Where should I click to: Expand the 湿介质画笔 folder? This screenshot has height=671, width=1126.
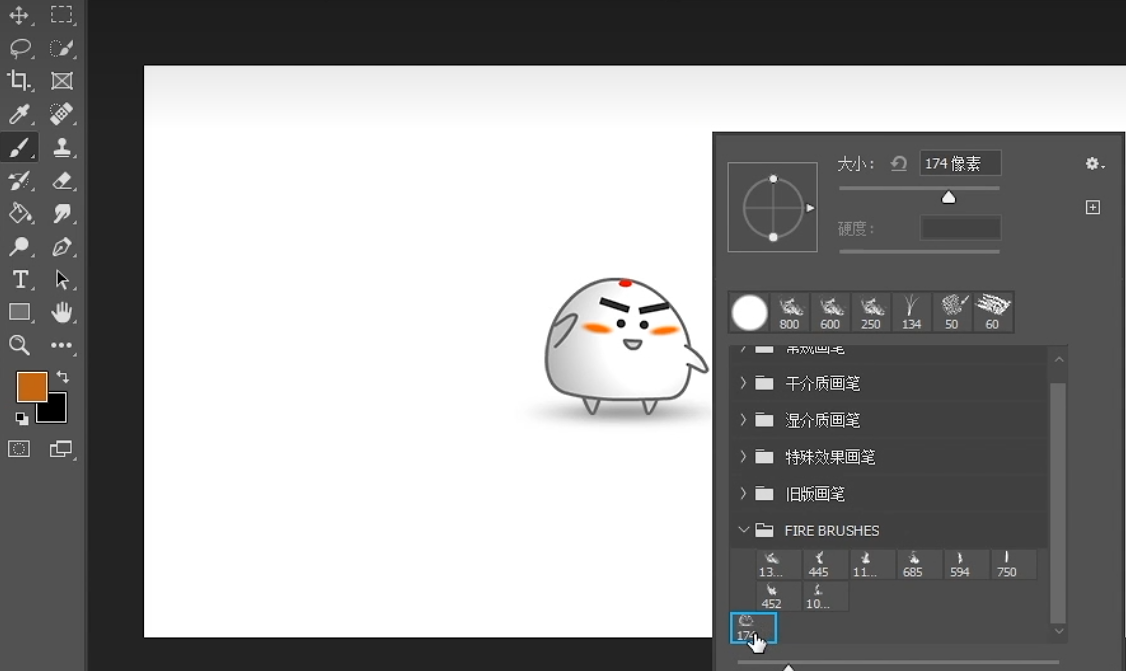coord(743,420)
